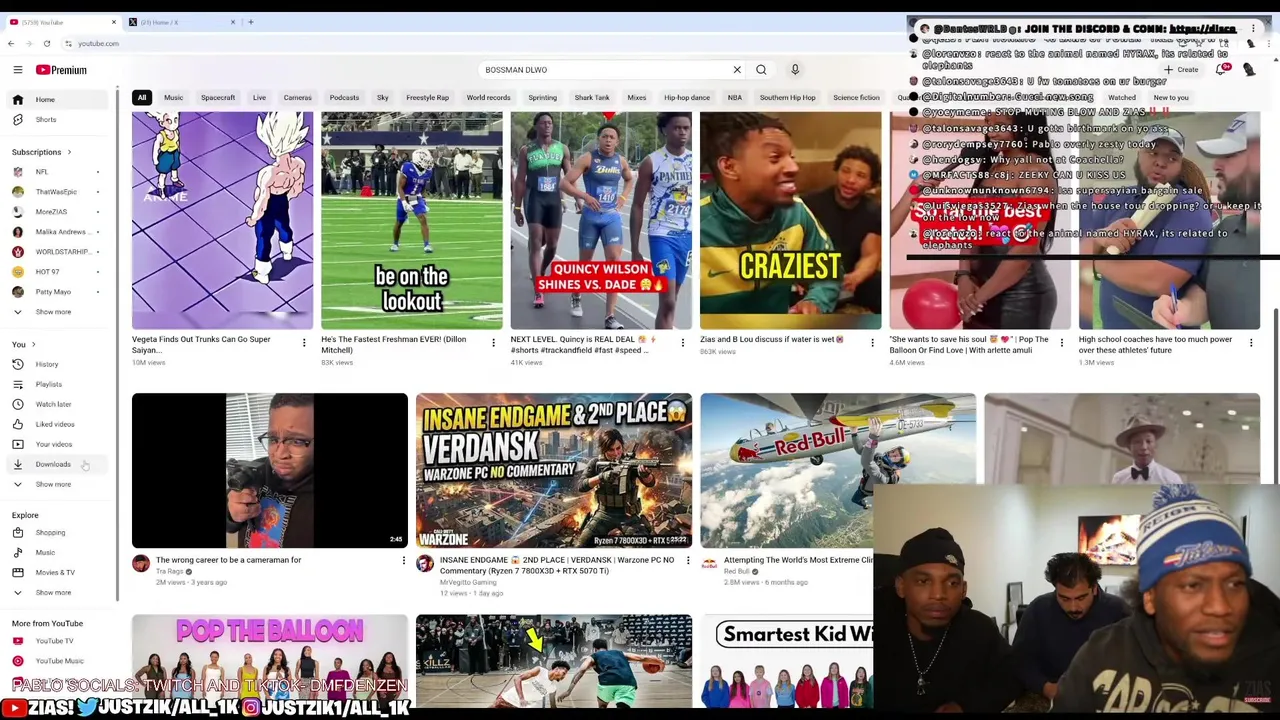Expand the Subscriptions section chevron

(69, 152)
